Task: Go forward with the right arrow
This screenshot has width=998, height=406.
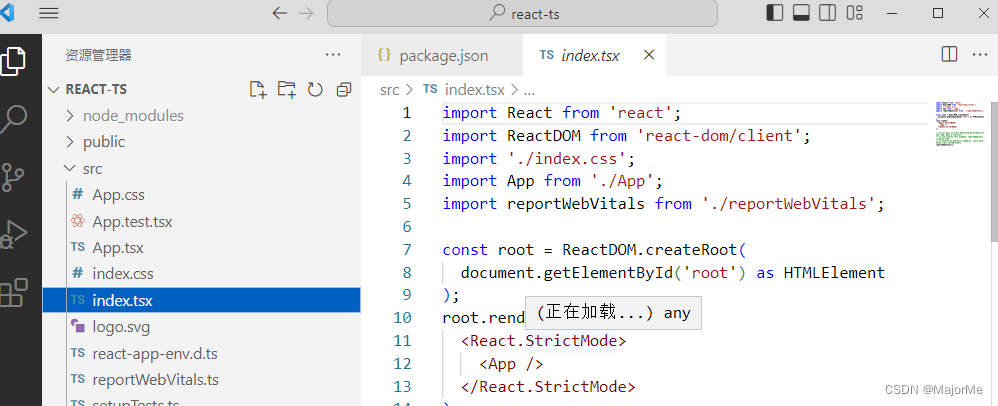Action: (x=306, y=13)
